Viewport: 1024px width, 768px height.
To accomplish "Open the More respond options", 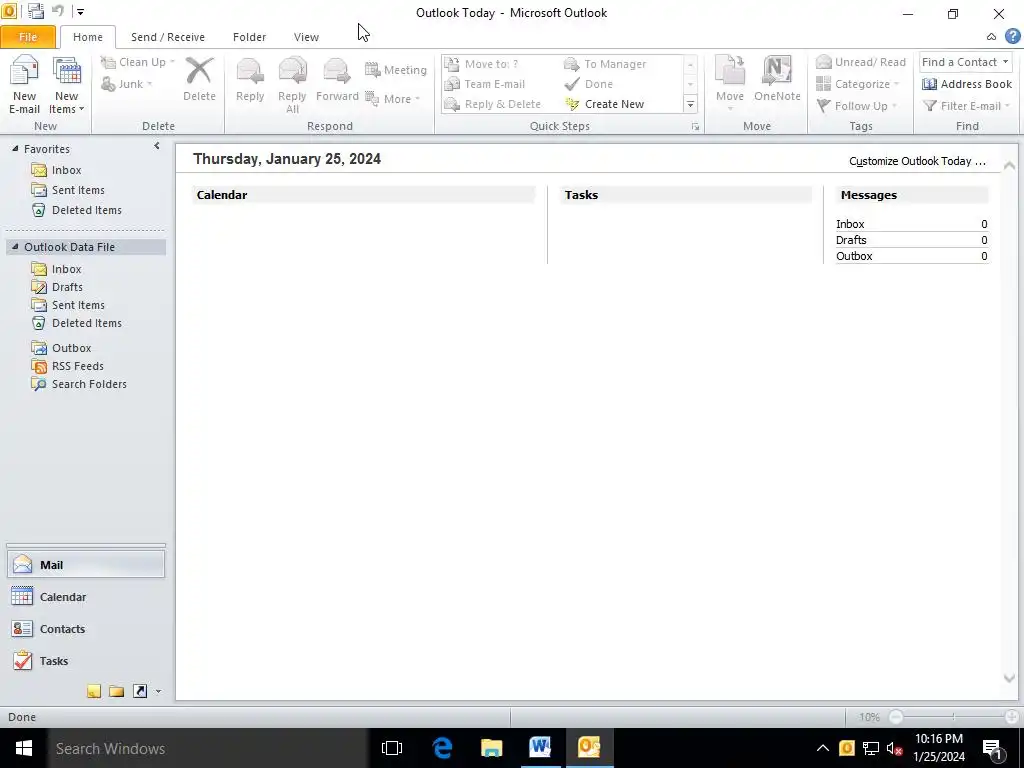I will 392,99.
